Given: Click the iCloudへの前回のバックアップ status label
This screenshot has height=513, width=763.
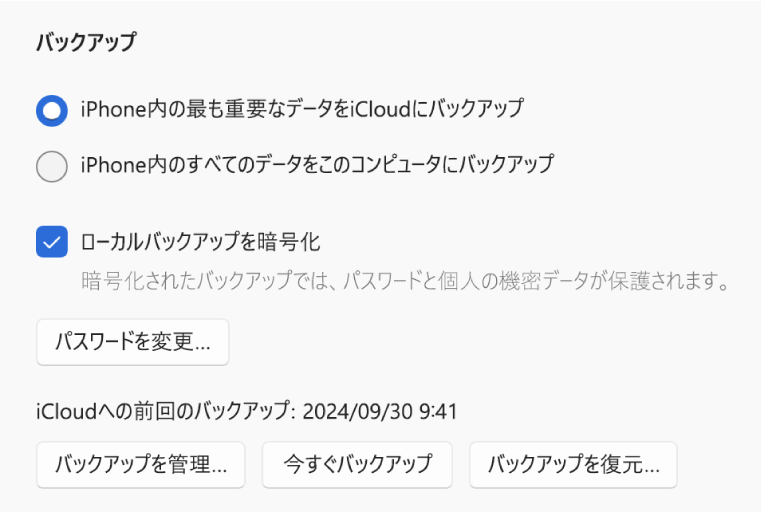Looking at the screenshot, I should click(165, 410).
